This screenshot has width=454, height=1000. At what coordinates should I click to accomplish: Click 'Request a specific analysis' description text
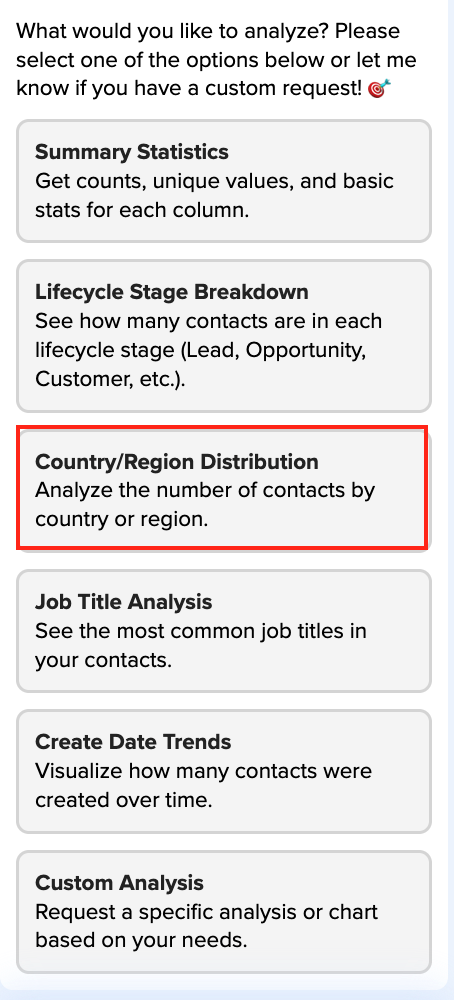[x=207, y=926]
